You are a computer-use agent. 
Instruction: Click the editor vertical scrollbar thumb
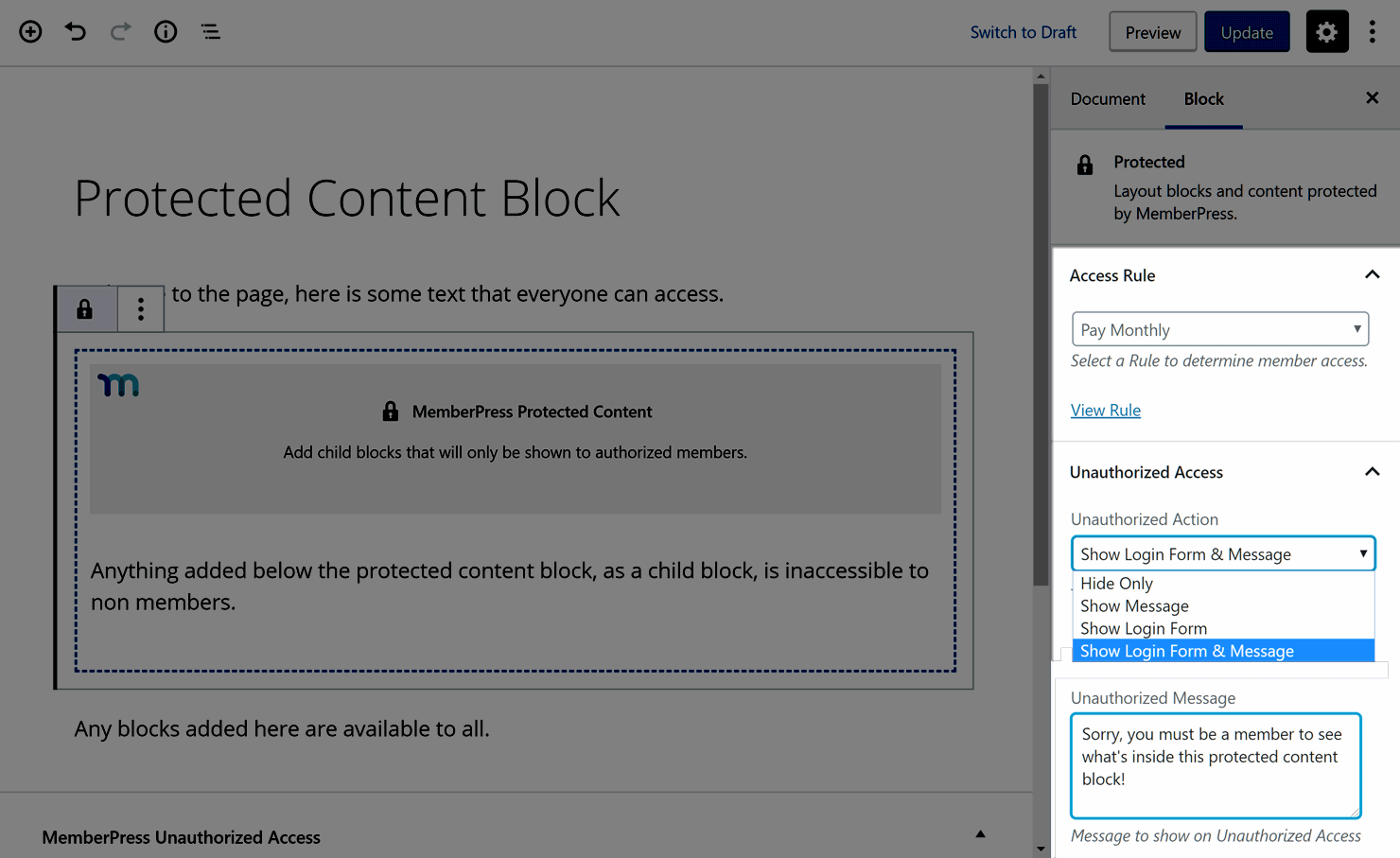1041,335
